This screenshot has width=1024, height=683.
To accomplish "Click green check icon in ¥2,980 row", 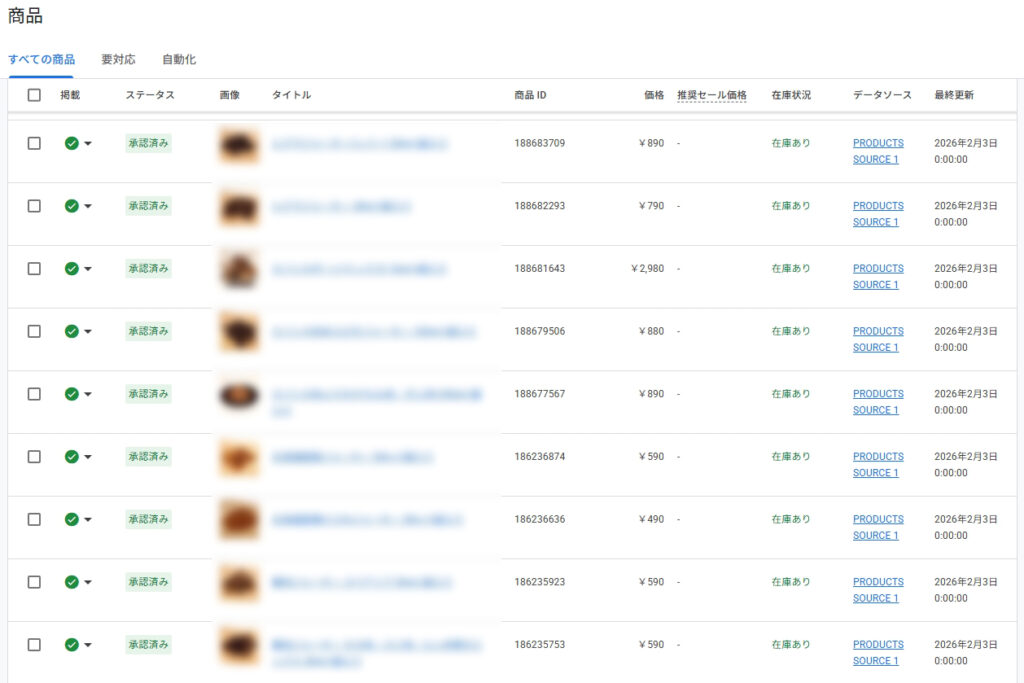I will pyautogui.click(x=71, y=269).
